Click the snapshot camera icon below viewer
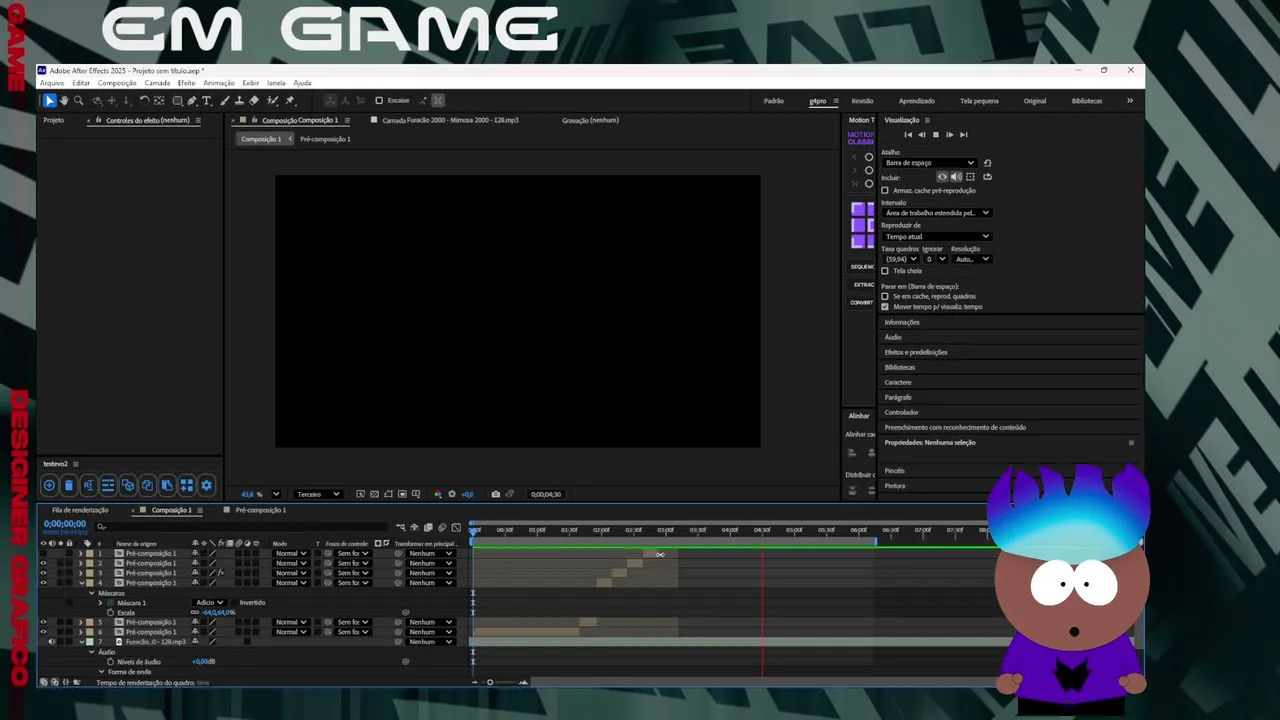The height and width of the screenshot is (720, 1280). click(x=495, y=494)
